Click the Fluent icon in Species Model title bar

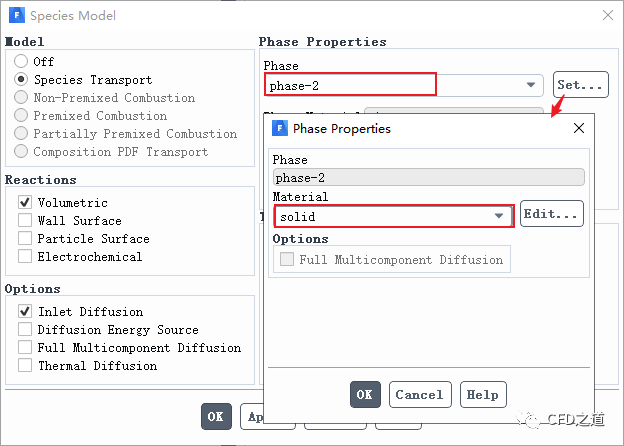(x=15, y=15)
